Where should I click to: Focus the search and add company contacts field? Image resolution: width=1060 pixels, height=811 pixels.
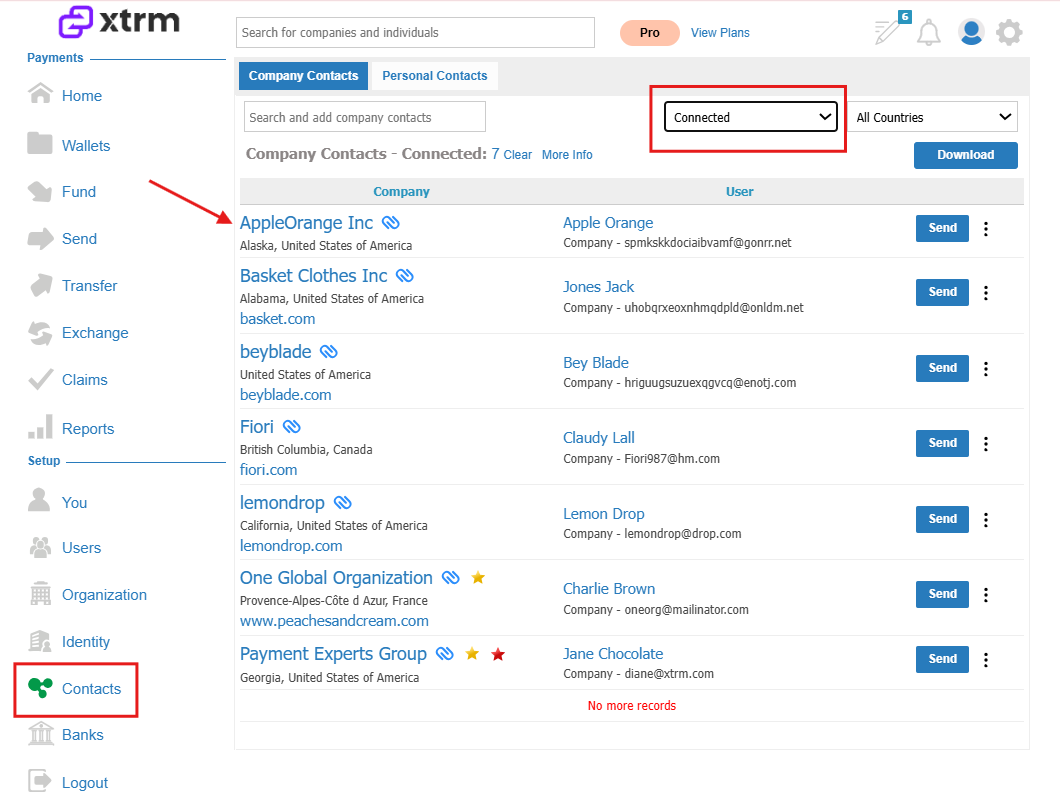[x=364, y=117]
